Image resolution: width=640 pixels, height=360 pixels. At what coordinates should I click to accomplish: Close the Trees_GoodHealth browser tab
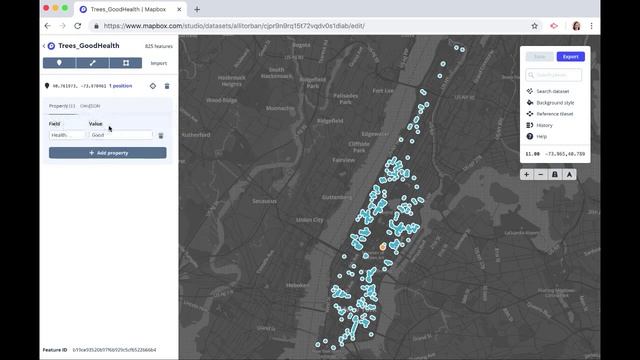point(179,9)
